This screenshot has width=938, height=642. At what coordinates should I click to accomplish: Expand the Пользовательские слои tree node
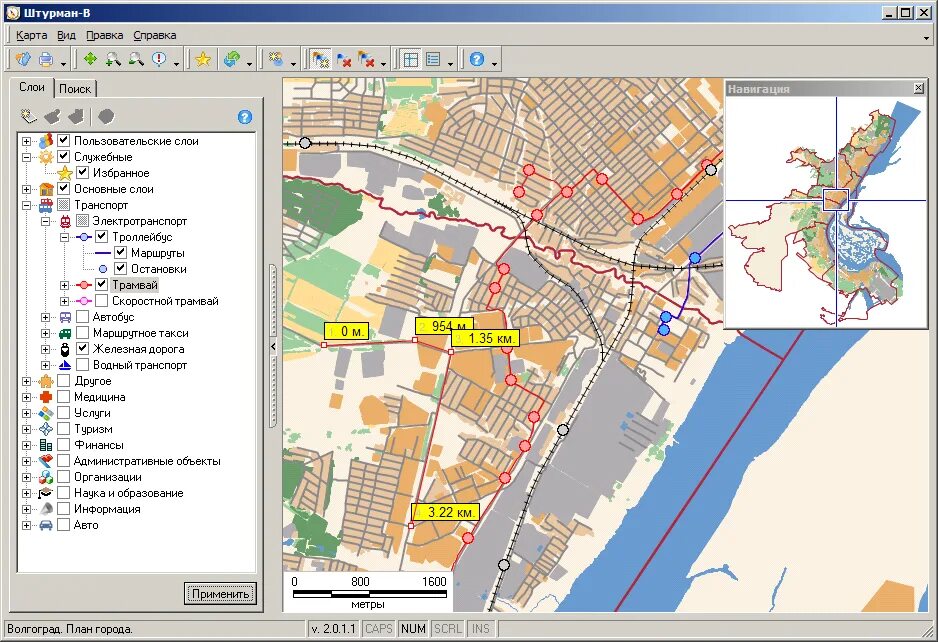[26, 141]
